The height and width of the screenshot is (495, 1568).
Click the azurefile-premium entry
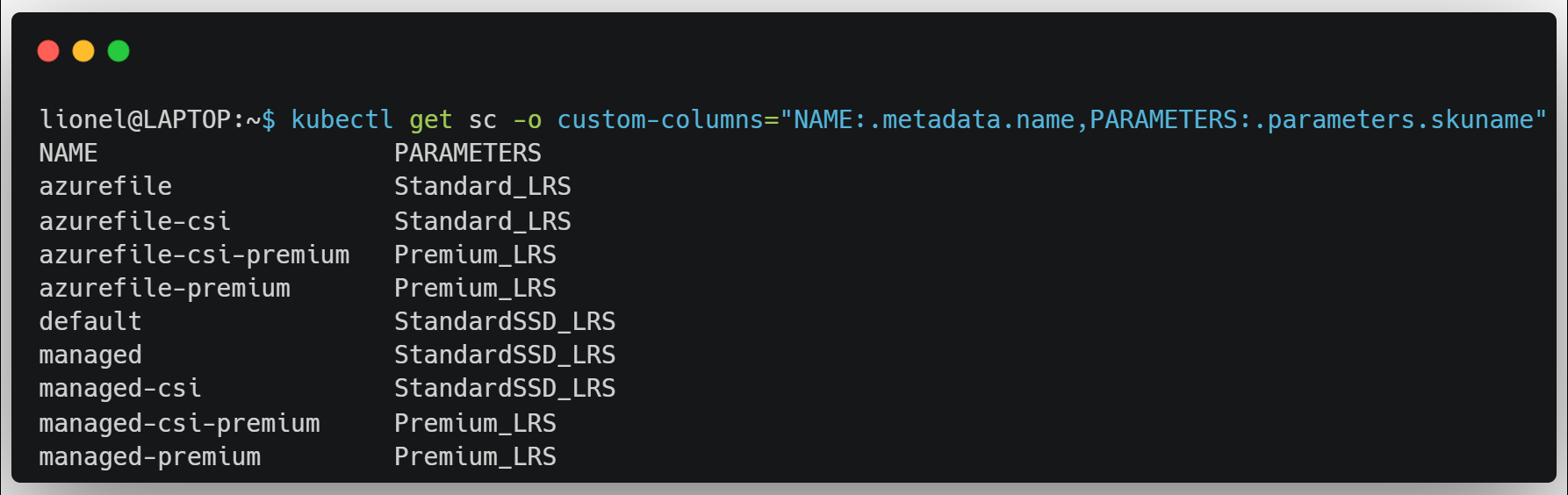(165, 288)
